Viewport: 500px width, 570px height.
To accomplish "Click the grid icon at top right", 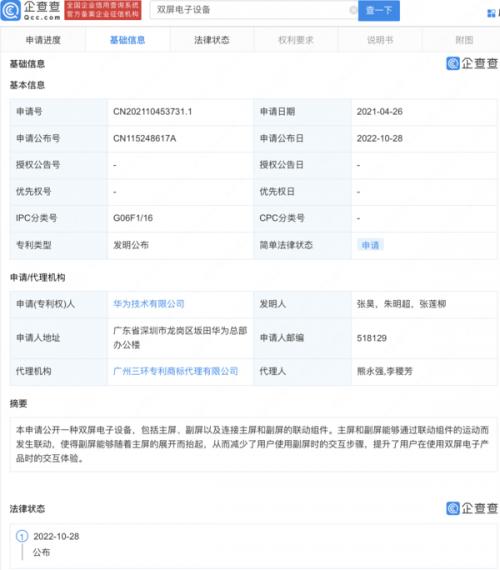I will (491, 13).
